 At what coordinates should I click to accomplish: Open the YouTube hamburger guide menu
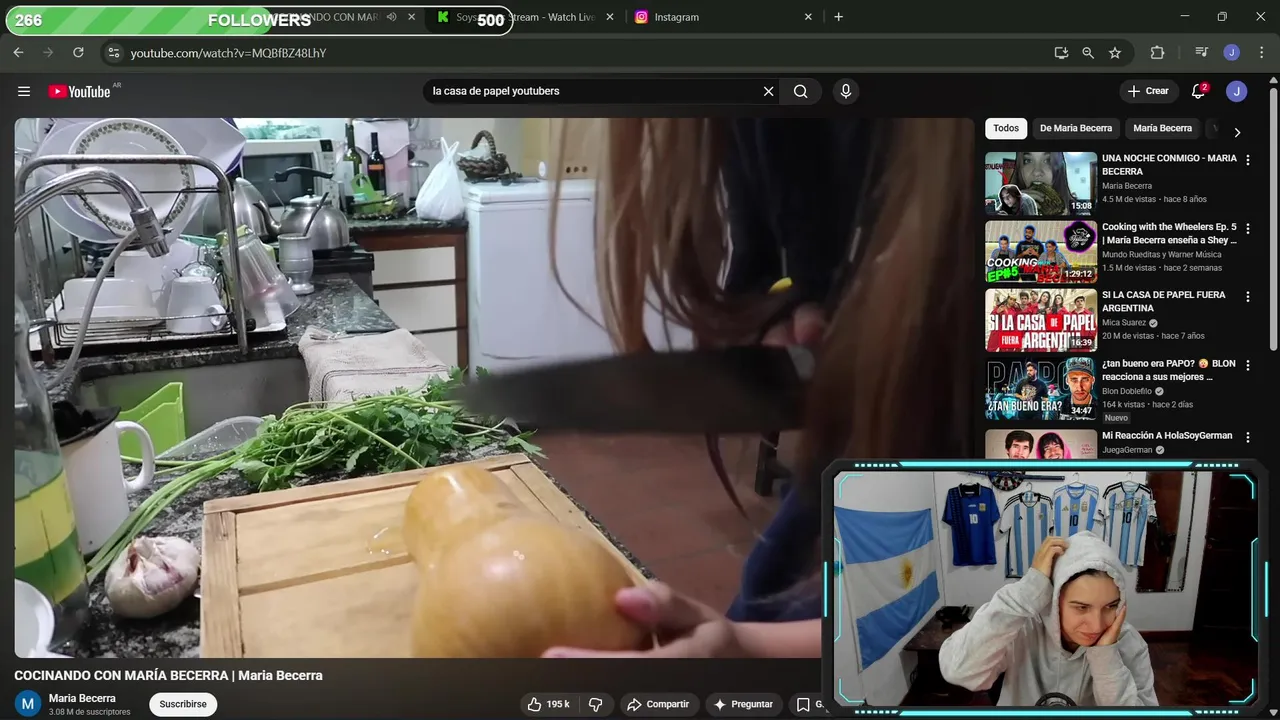[x=24, y=91]
